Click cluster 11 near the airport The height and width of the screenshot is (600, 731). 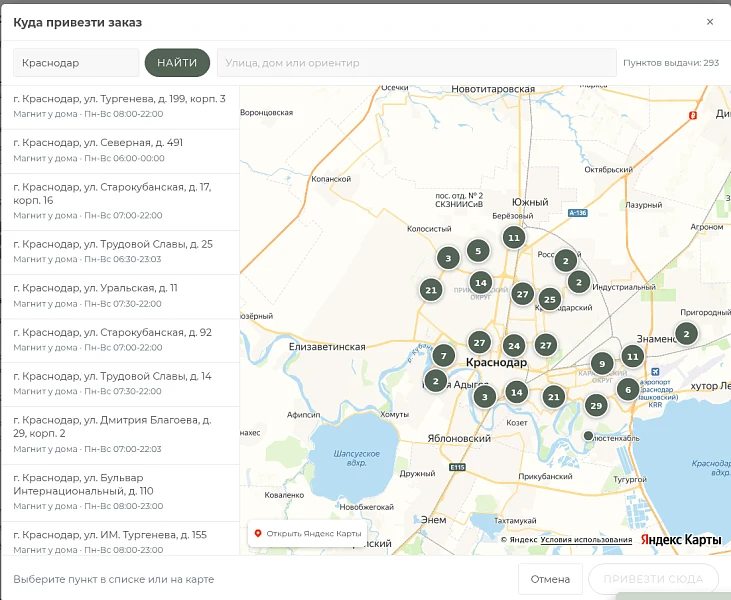(x=632, y=357)
